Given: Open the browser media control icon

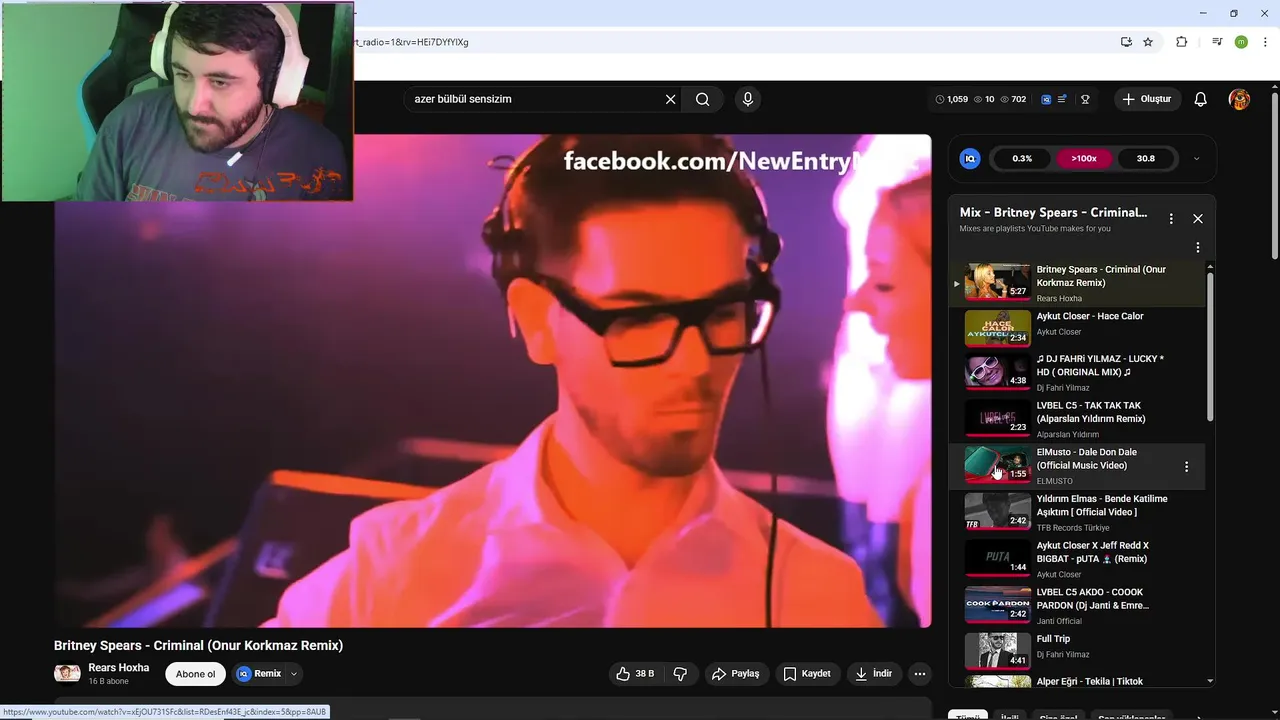Looking at the screenshot, I should tap(1217, 42).
